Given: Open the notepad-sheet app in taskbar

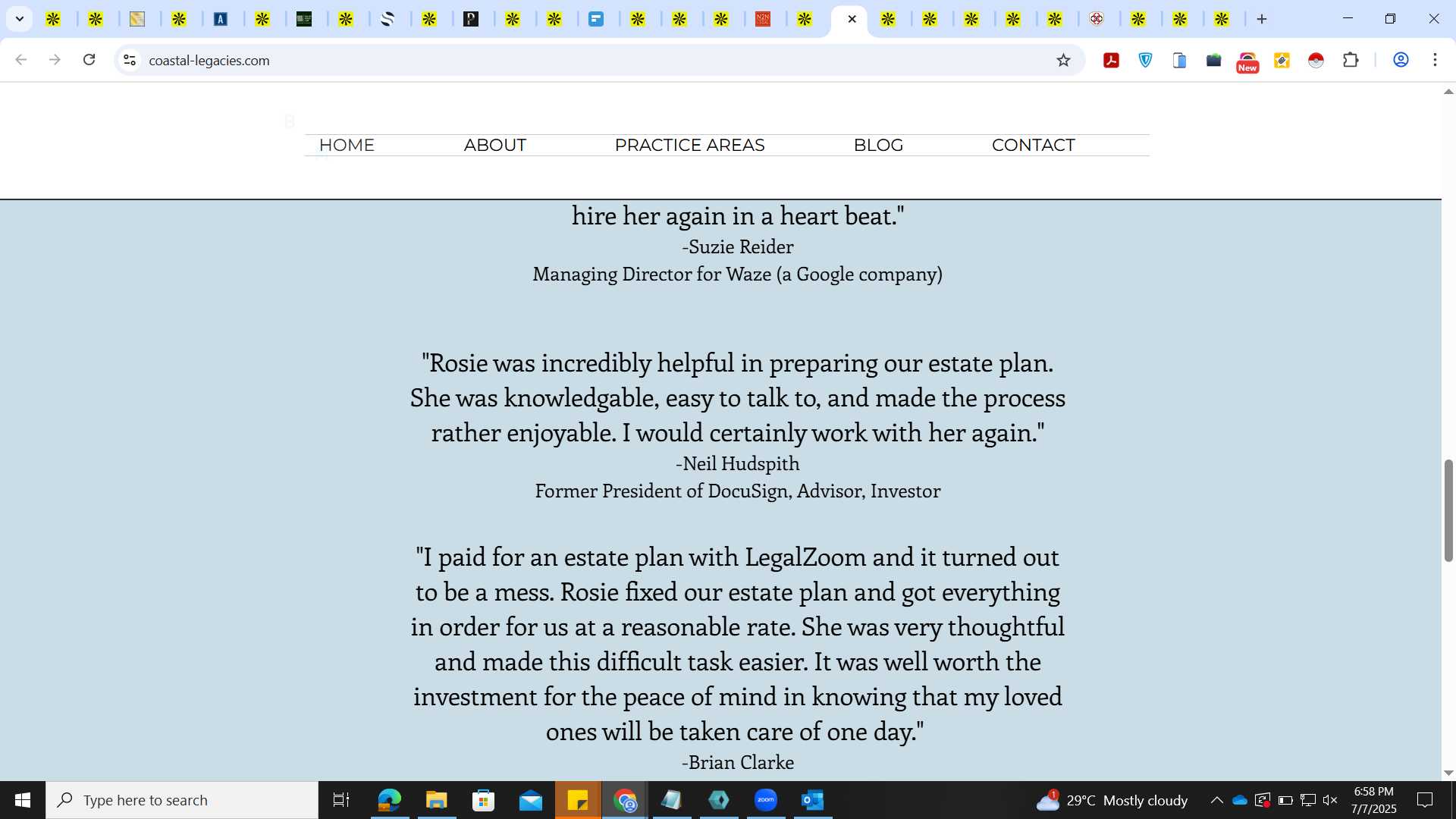Looking at the screenshot, I should pyautogui.click(x=672, y=800).
